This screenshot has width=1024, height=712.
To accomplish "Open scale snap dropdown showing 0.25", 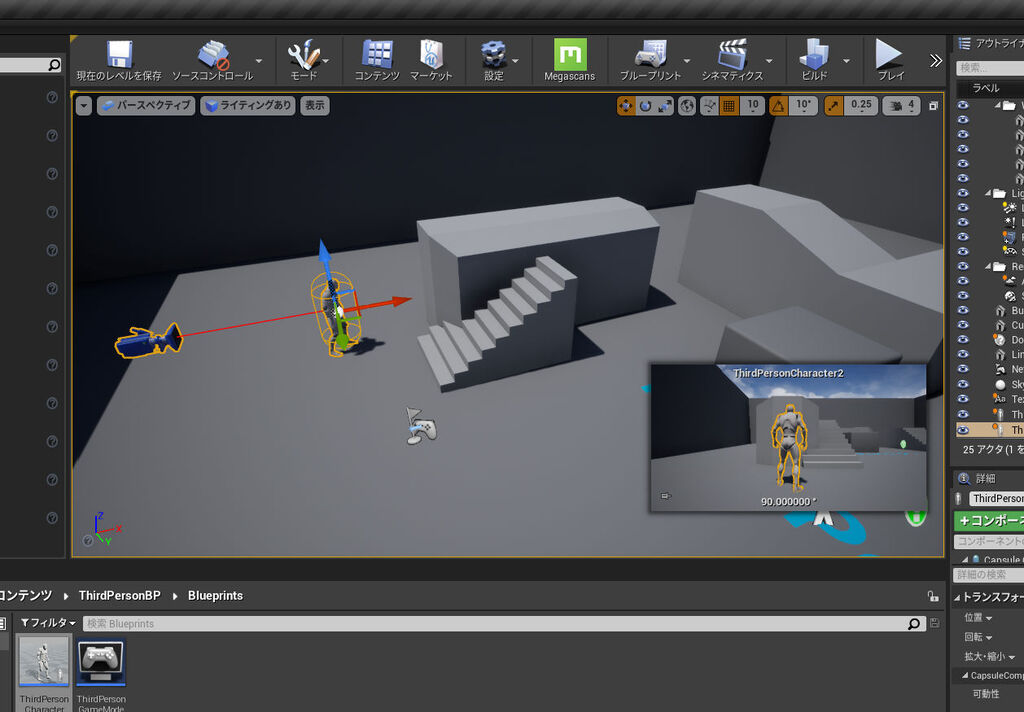I will [x=861, y=106].
